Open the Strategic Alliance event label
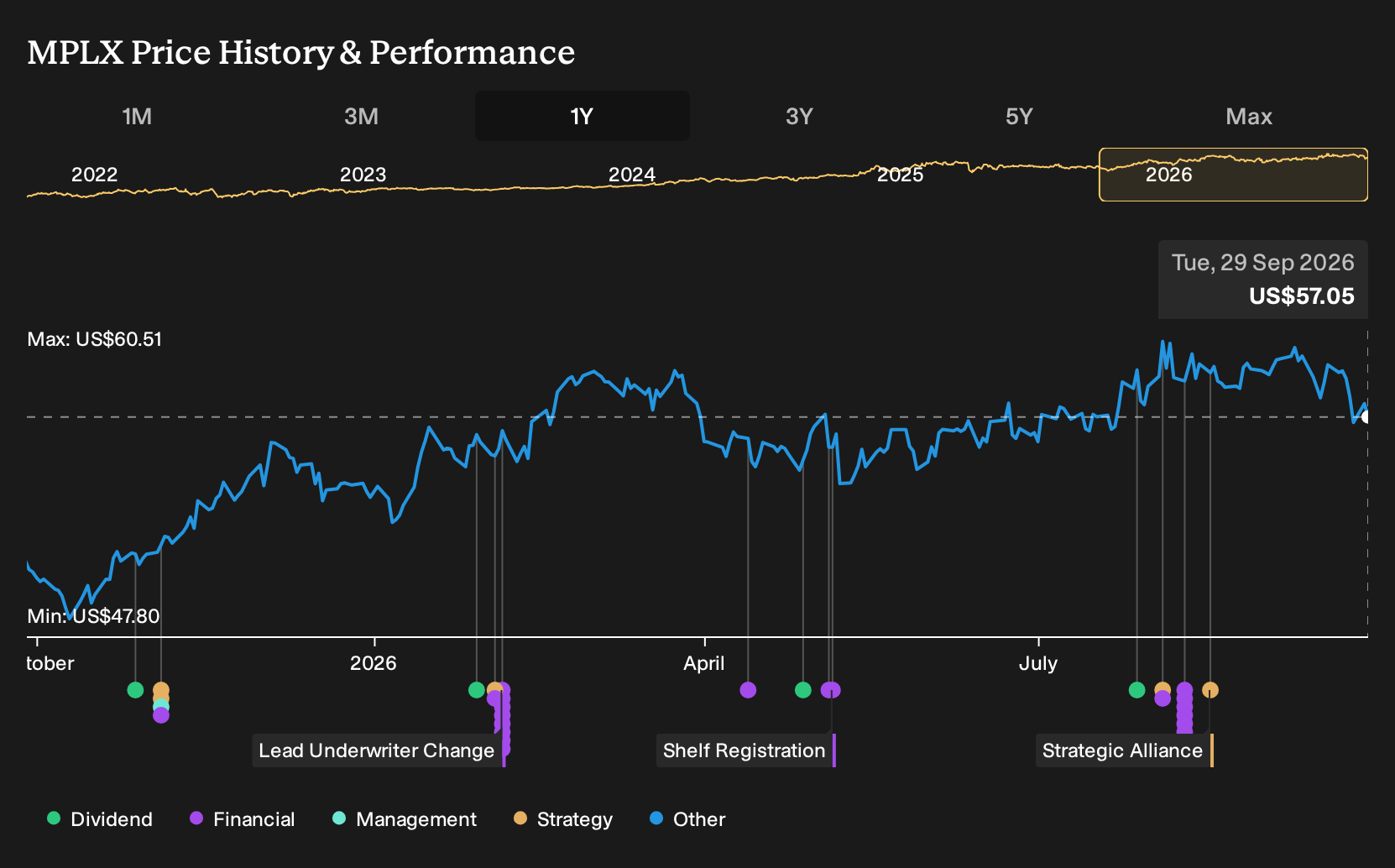 [1123, 750]
